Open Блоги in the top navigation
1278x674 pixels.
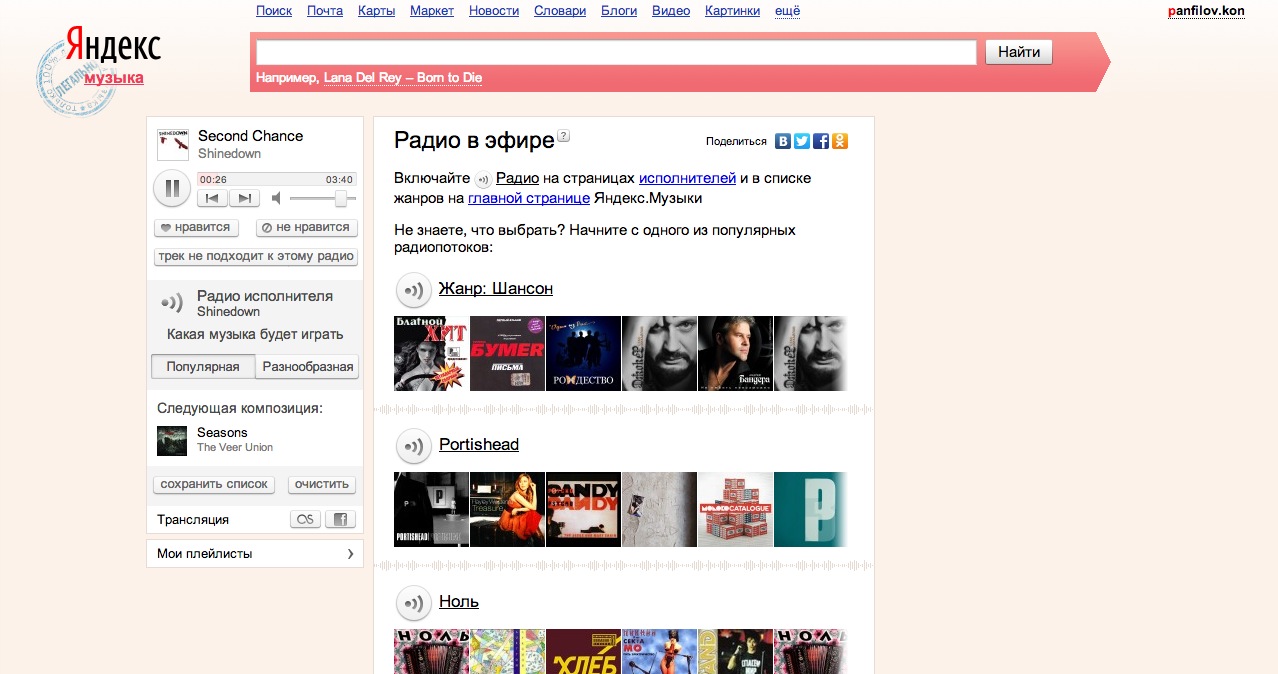(619, 11)
